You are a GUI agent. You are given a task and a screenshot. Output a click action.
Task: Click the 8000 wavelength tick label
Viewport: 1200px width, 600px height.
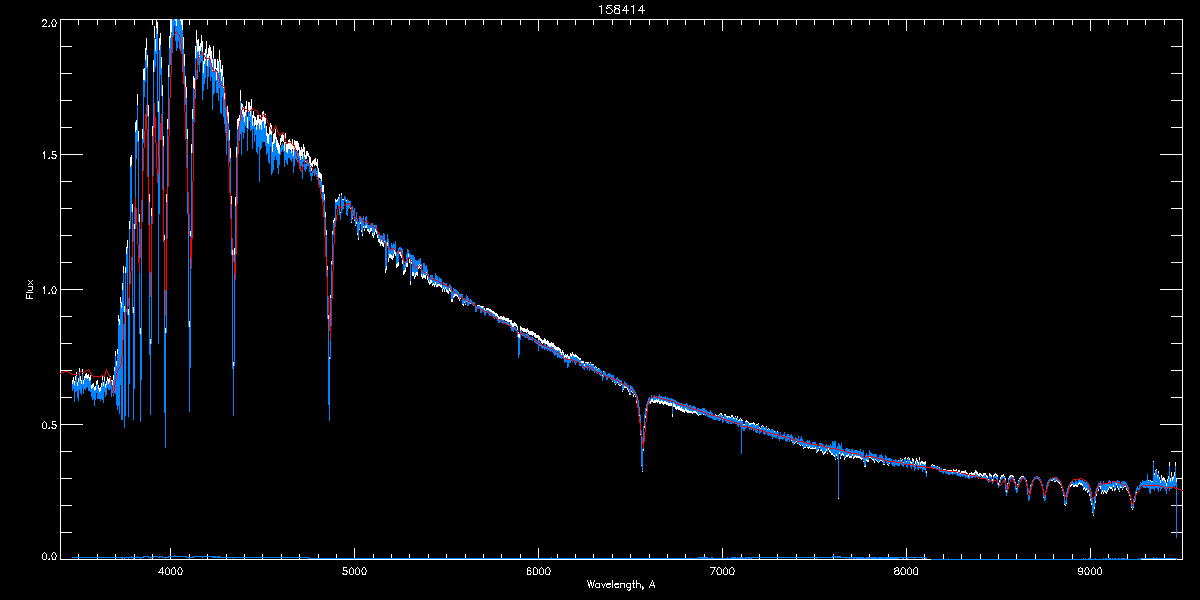(x=906, y=571)
